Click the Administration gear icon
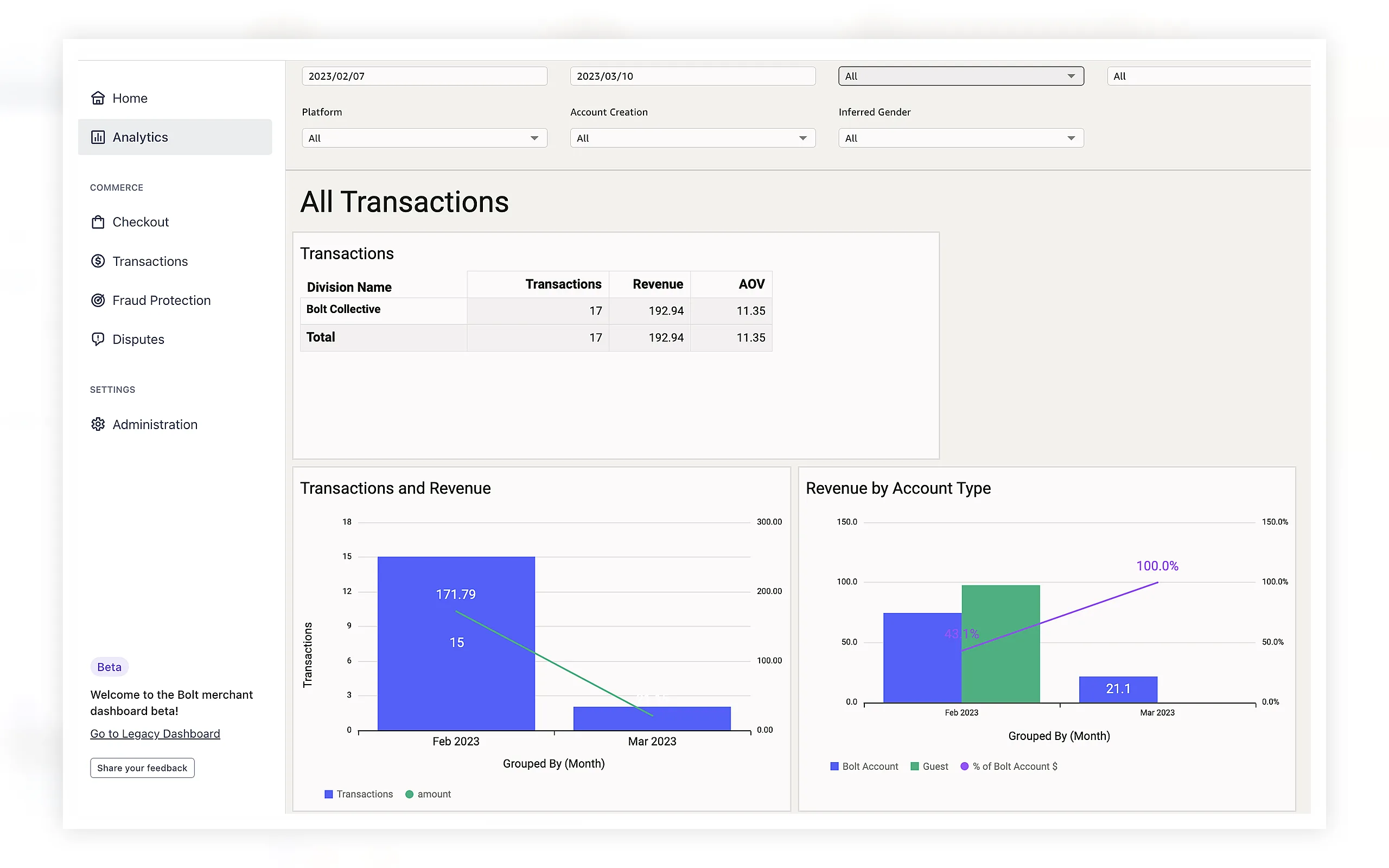This screenshot has height=868, width=1389. (x=98, y=424)
